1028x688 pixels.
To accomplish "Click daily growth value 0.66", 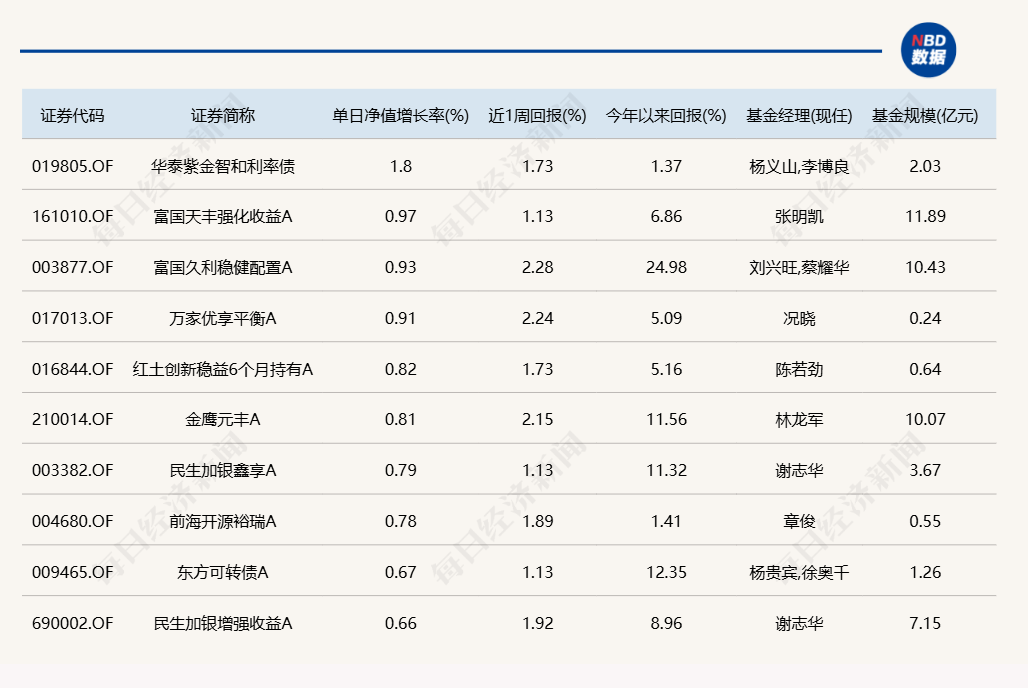I will [401, 623].
